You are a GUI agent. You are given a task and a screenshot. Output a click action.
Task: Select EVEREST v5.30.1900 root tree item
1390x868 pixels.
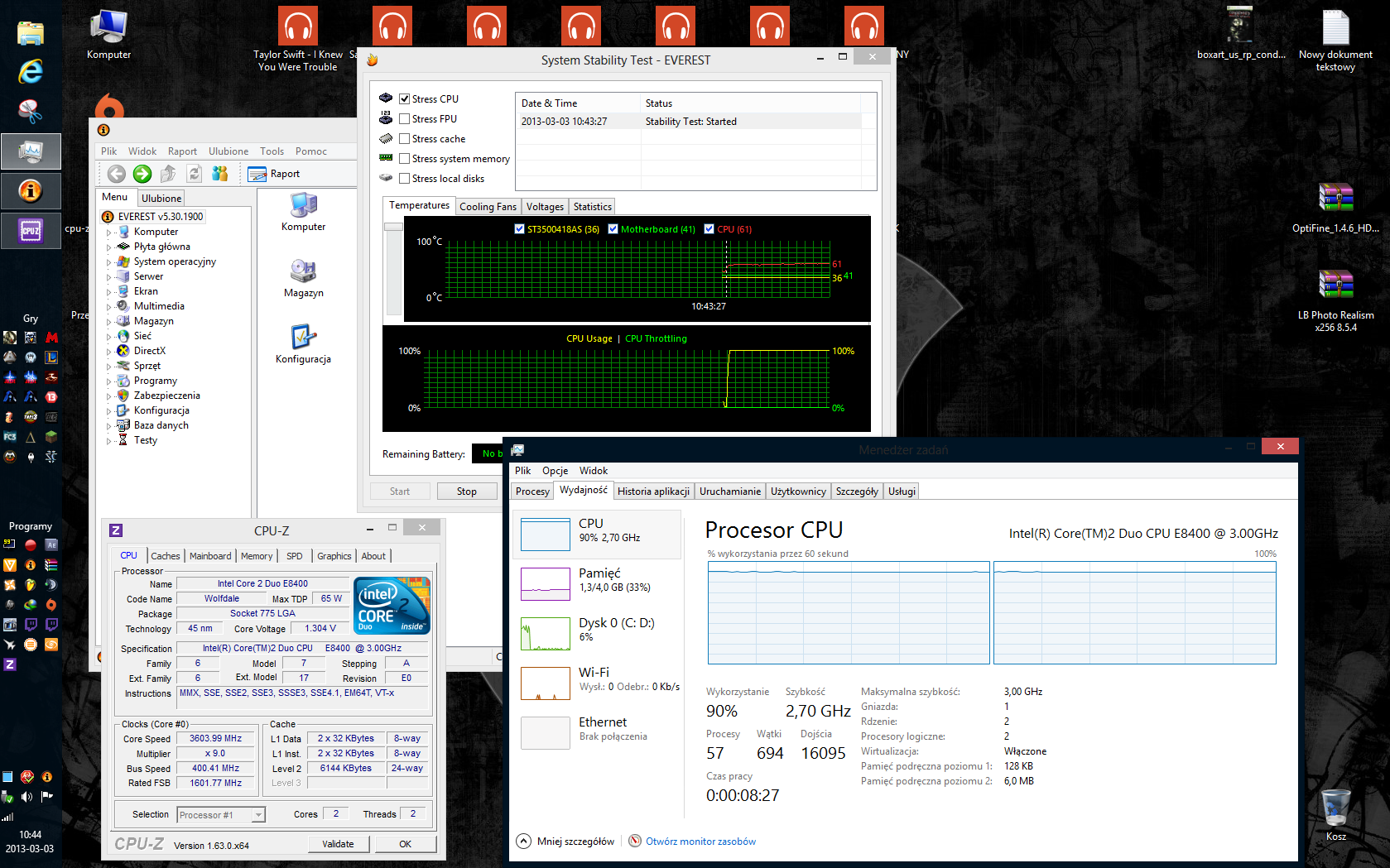(153, 217)
